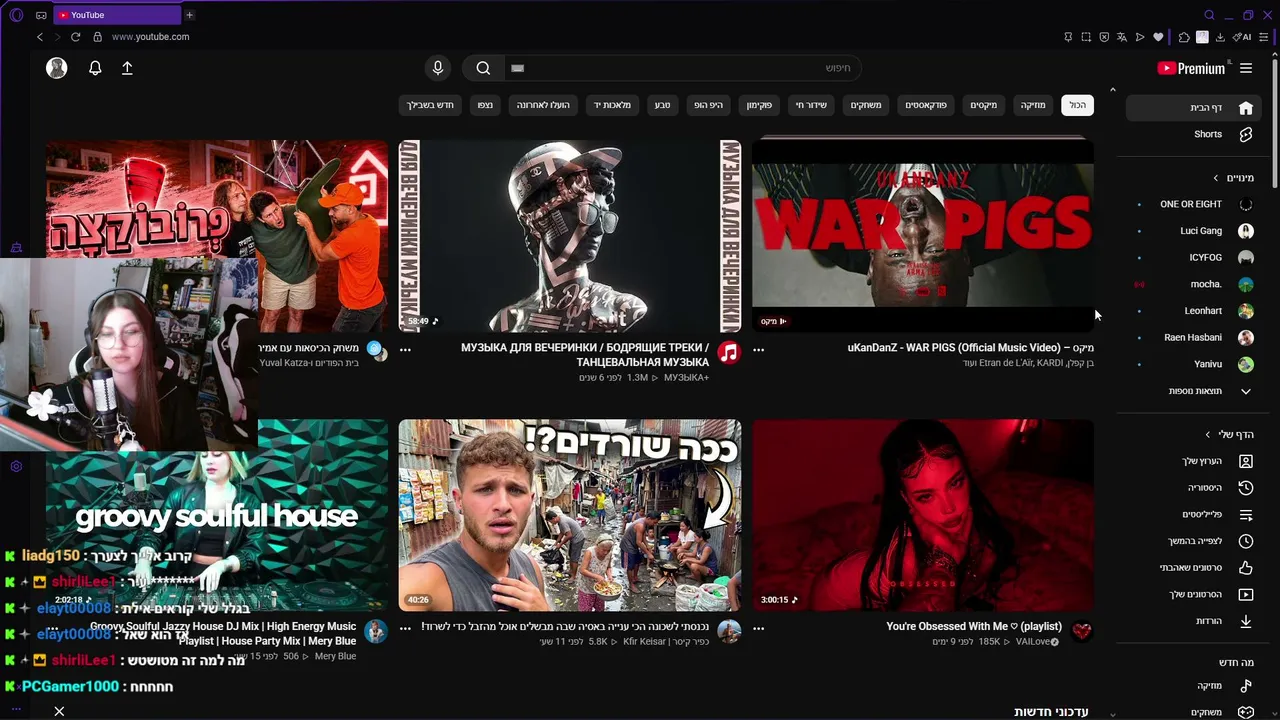Open options menu for WAR PIGS video
This screenshot has width=1280, height=720.
pyautogui.click(x=758, y=349)
